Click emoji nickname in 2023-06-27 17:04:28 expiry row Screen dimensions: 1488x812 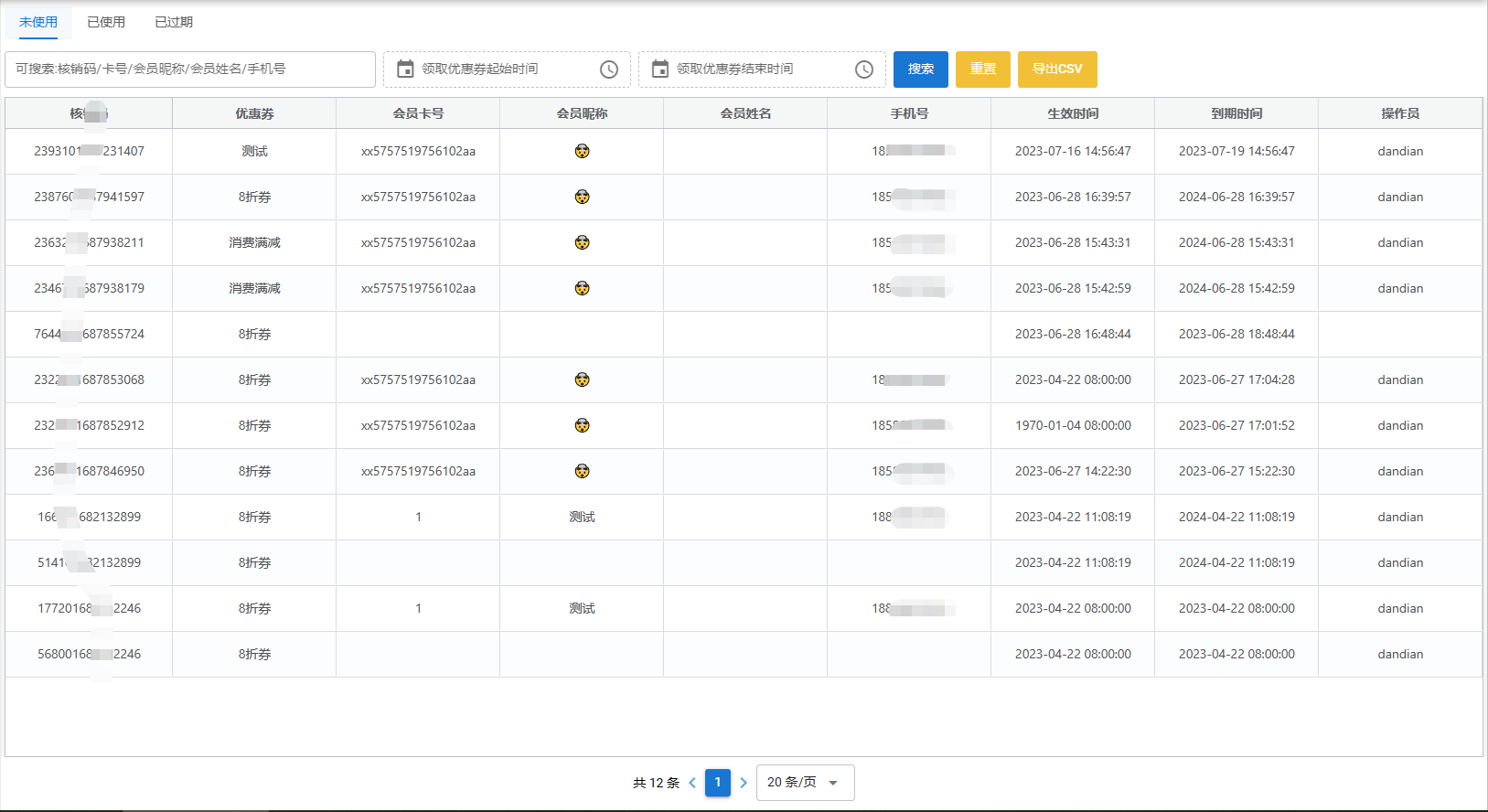[x=583, y=379]
